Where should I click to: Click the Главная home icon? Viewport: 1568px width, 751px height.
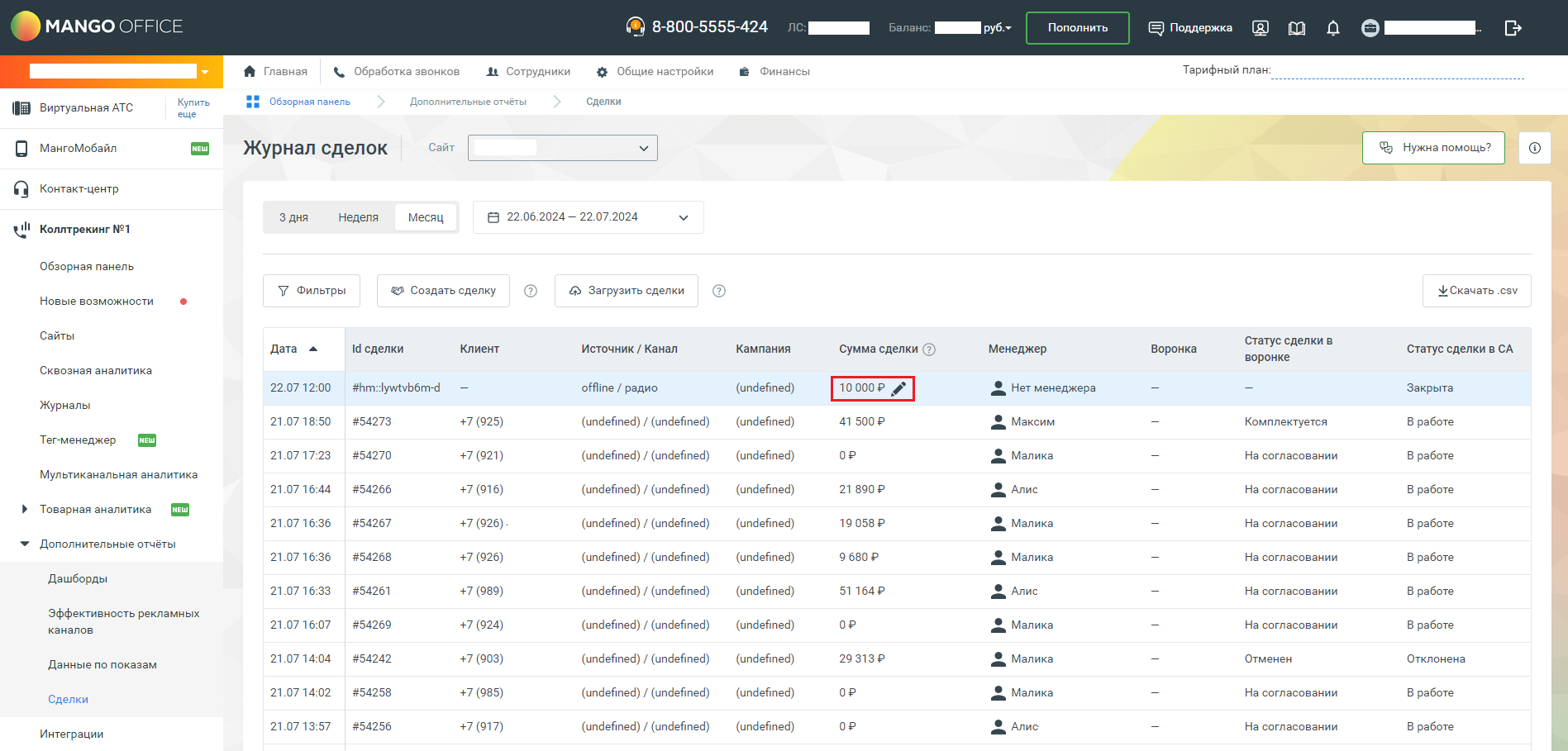coord(250,72)
